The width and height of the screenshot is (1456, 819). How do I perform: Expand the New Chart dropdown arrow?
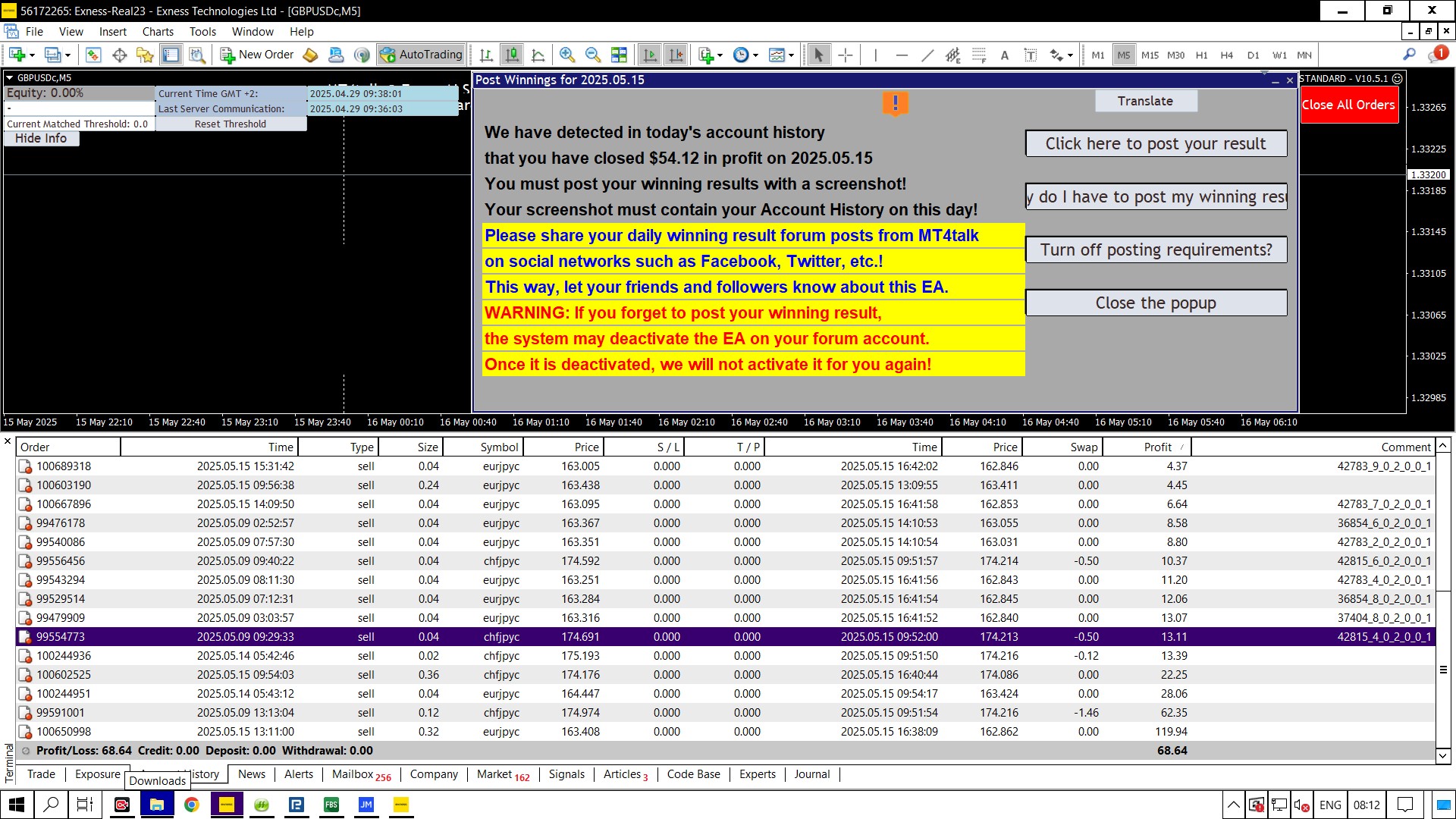coord(32,55)
